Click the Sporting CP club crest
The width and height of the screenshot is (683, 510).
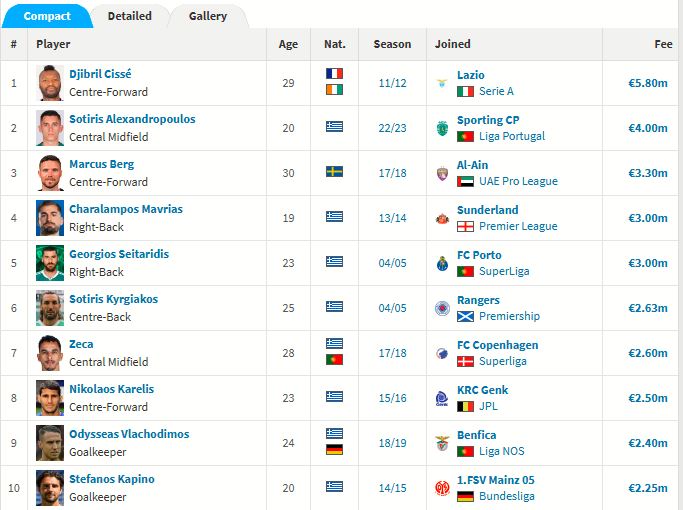coord(442,128)
